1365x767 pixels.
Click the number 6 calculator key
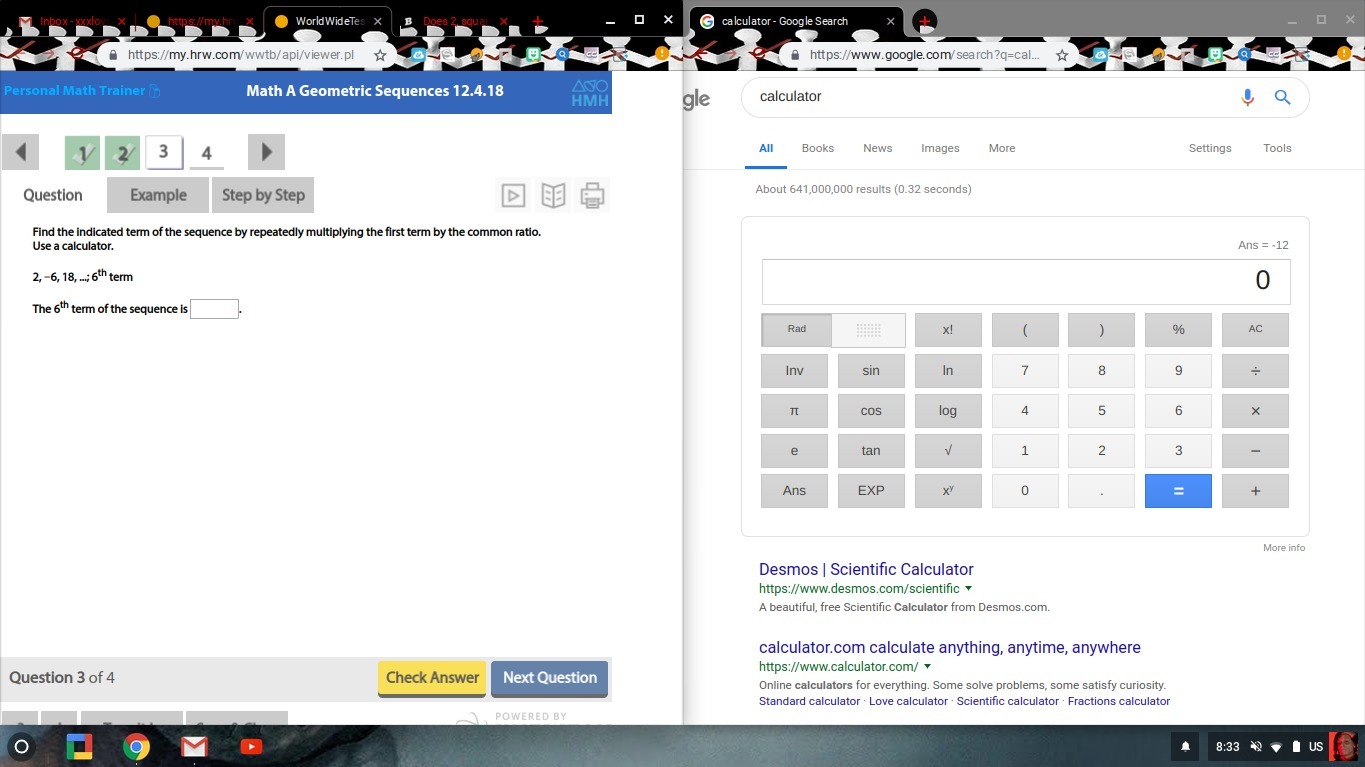tap(1178, 410)
